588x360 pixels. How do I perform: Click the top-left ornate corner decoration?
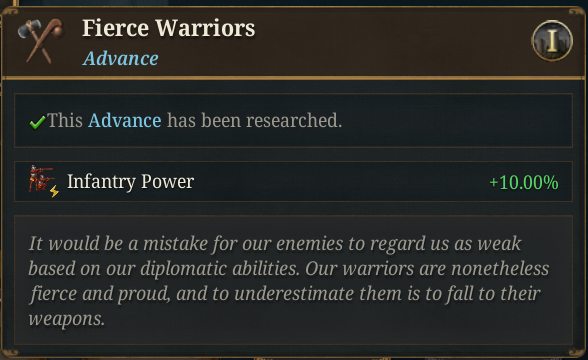[x=10, y=12]
